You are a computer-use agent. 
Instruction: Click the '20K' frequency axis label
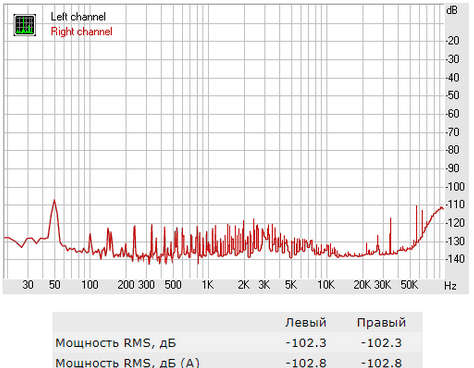[362, 285]
